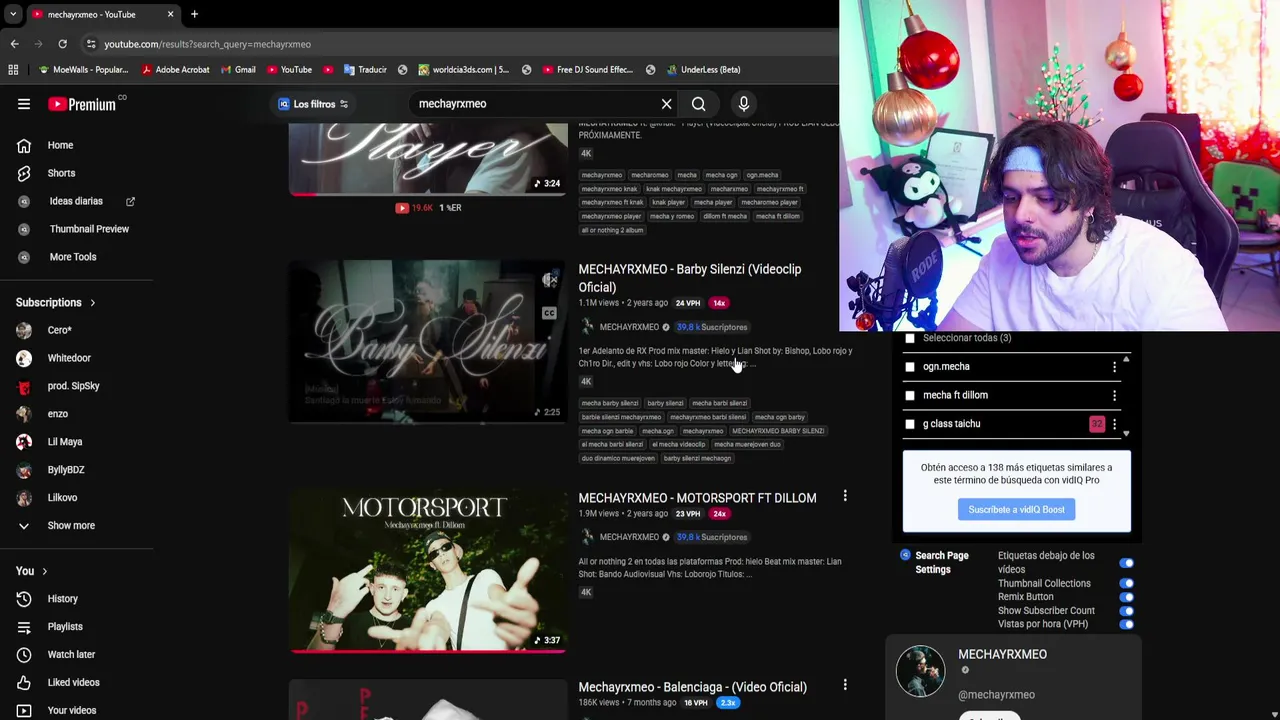The image size is (1280, 720).
Task: Toggle Vistas por hora (VPH) switch
Action: tap(1127, 624)
